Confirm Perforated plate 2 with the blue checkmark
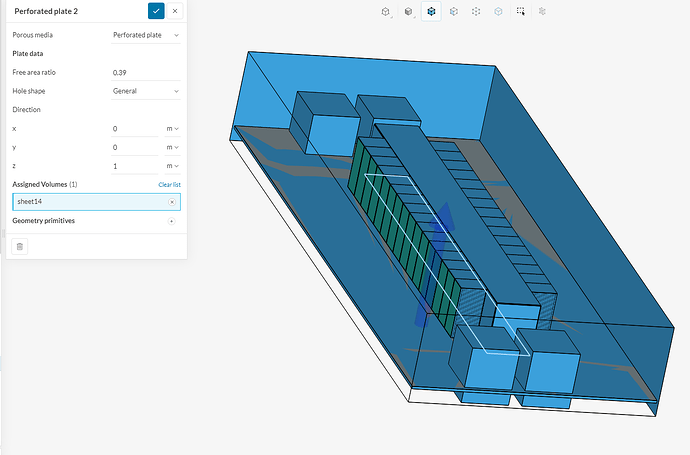This screenshot has width=690, height=455. point(156,11)
